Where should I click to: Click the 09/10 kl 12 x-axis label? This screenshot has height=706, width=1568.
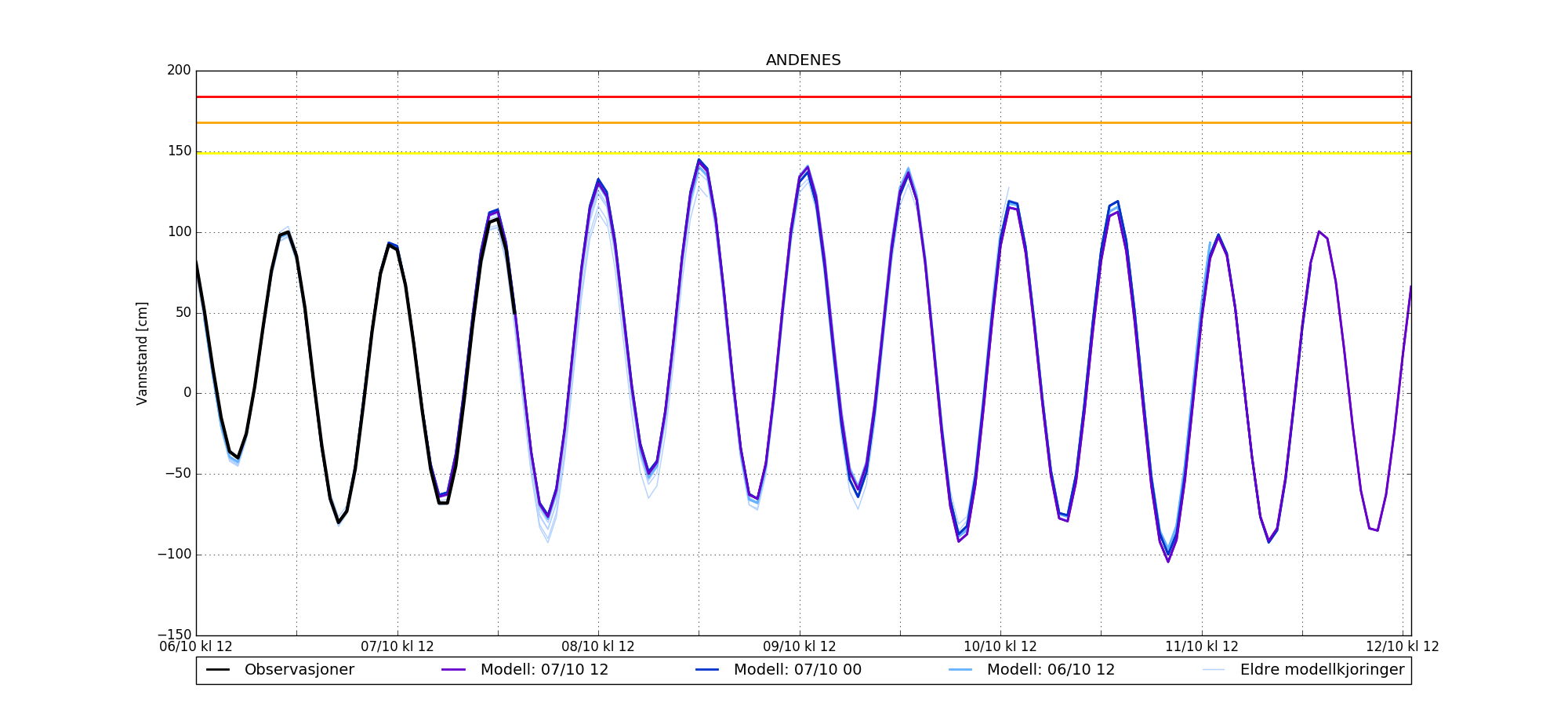coord(800,647)
